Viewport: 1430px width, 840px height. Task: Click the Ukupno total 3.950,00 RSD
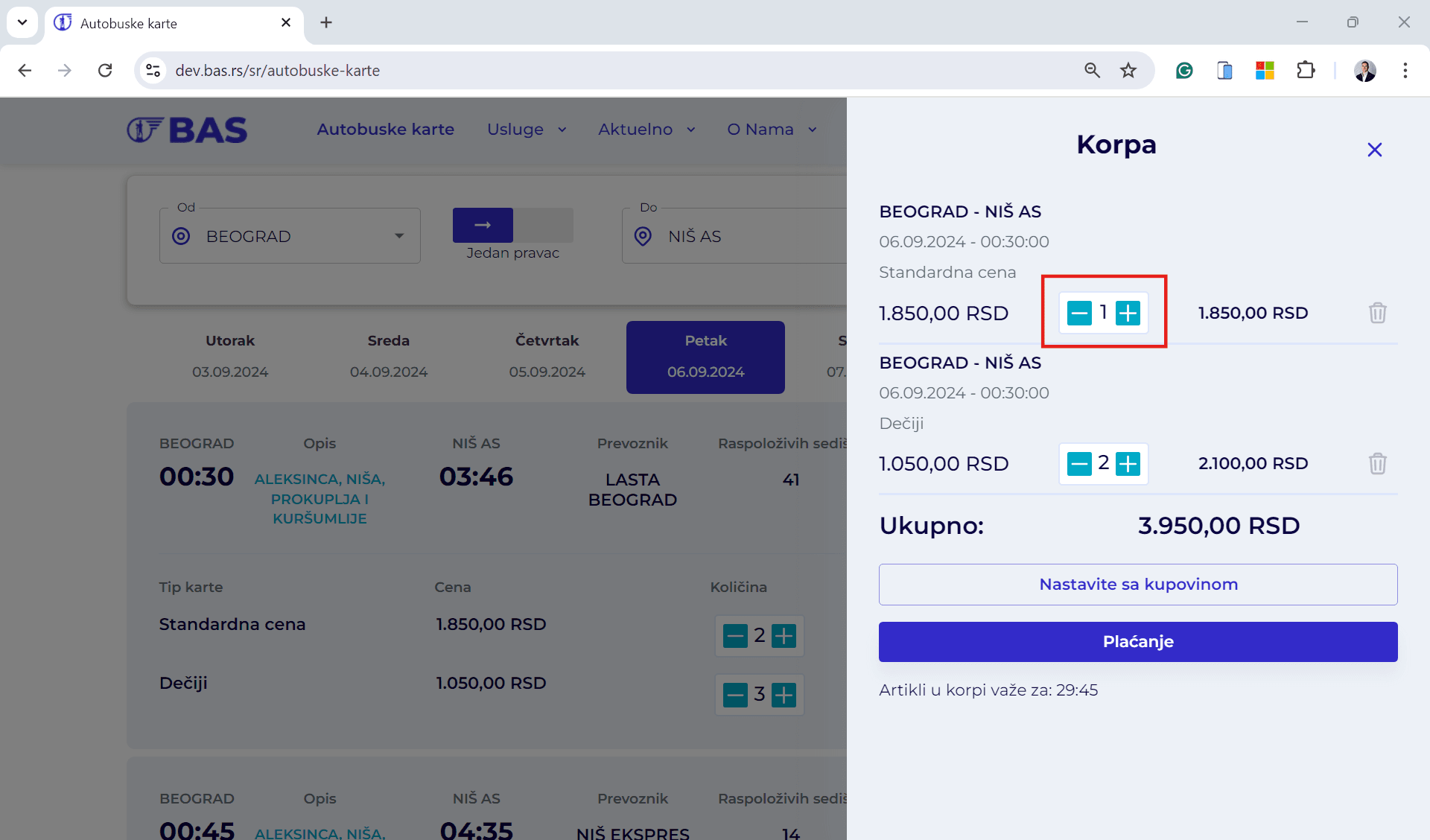pos(1218,526)
